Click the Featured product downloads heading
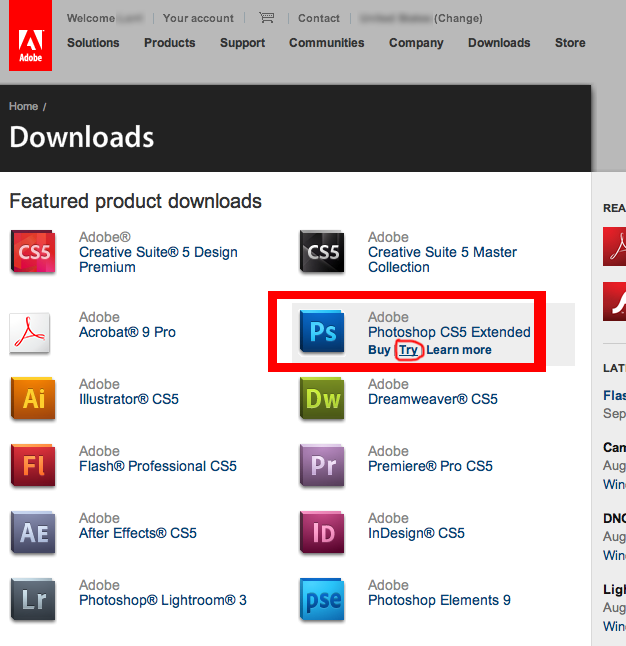 tap(136, 201)
